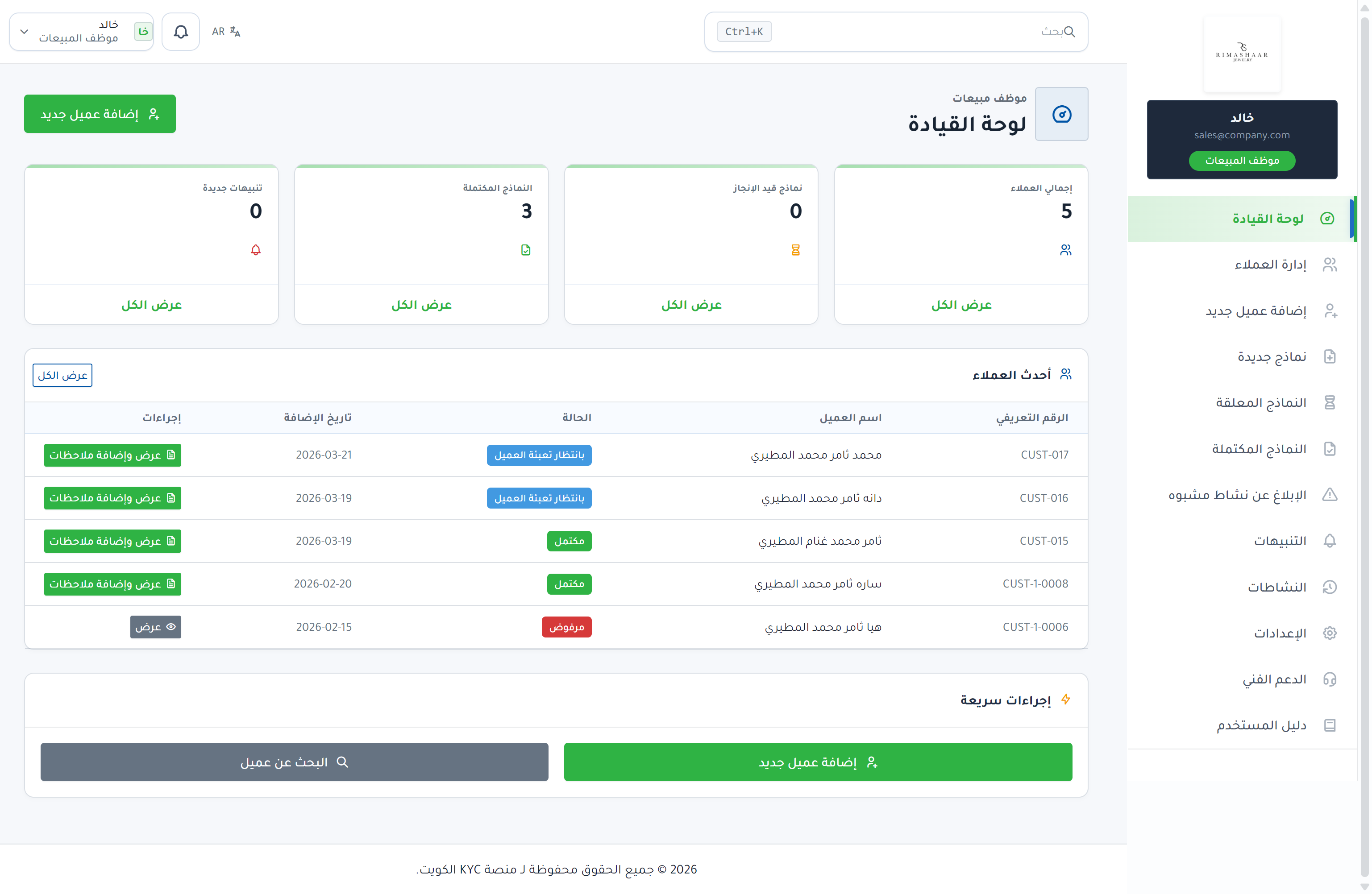Open the user profile dropdown خالد
This screenshot has width=1372, height=894.
pos(81,32)
